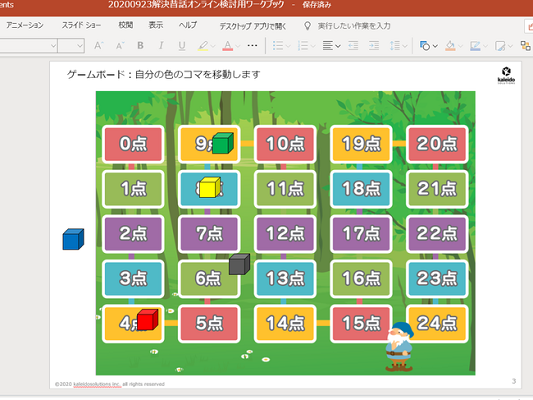Click the デスクトップ アプリで開く button
The image size is (533, 400).
point(253,26)
